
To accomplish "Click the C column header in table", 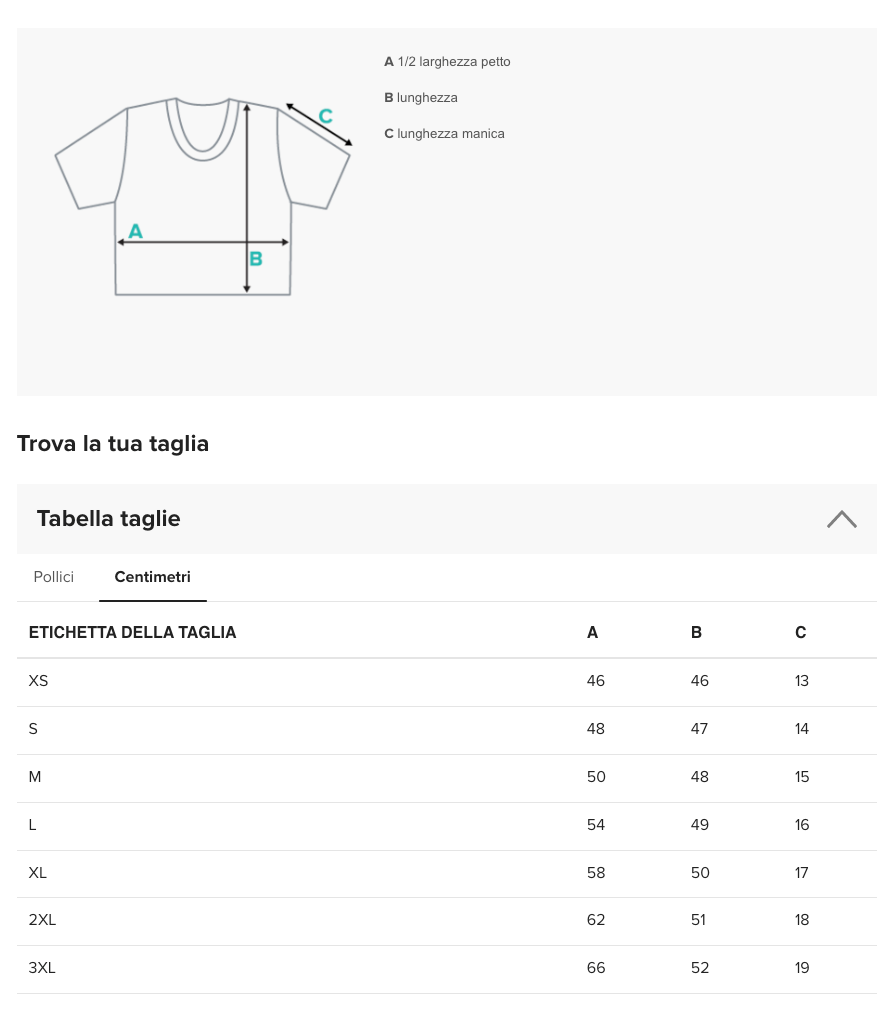I will (x=800, y=632).
